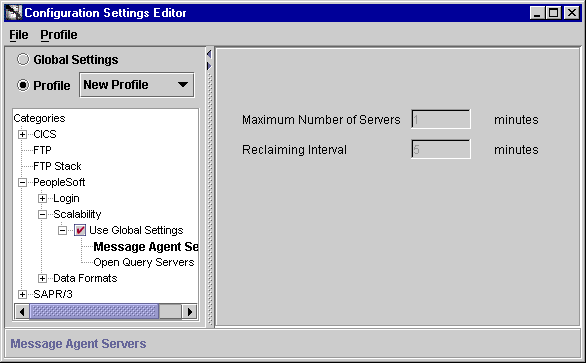Click the Reclaiming Interval label
Screen dimensions: 586x363
click(294, 150)
